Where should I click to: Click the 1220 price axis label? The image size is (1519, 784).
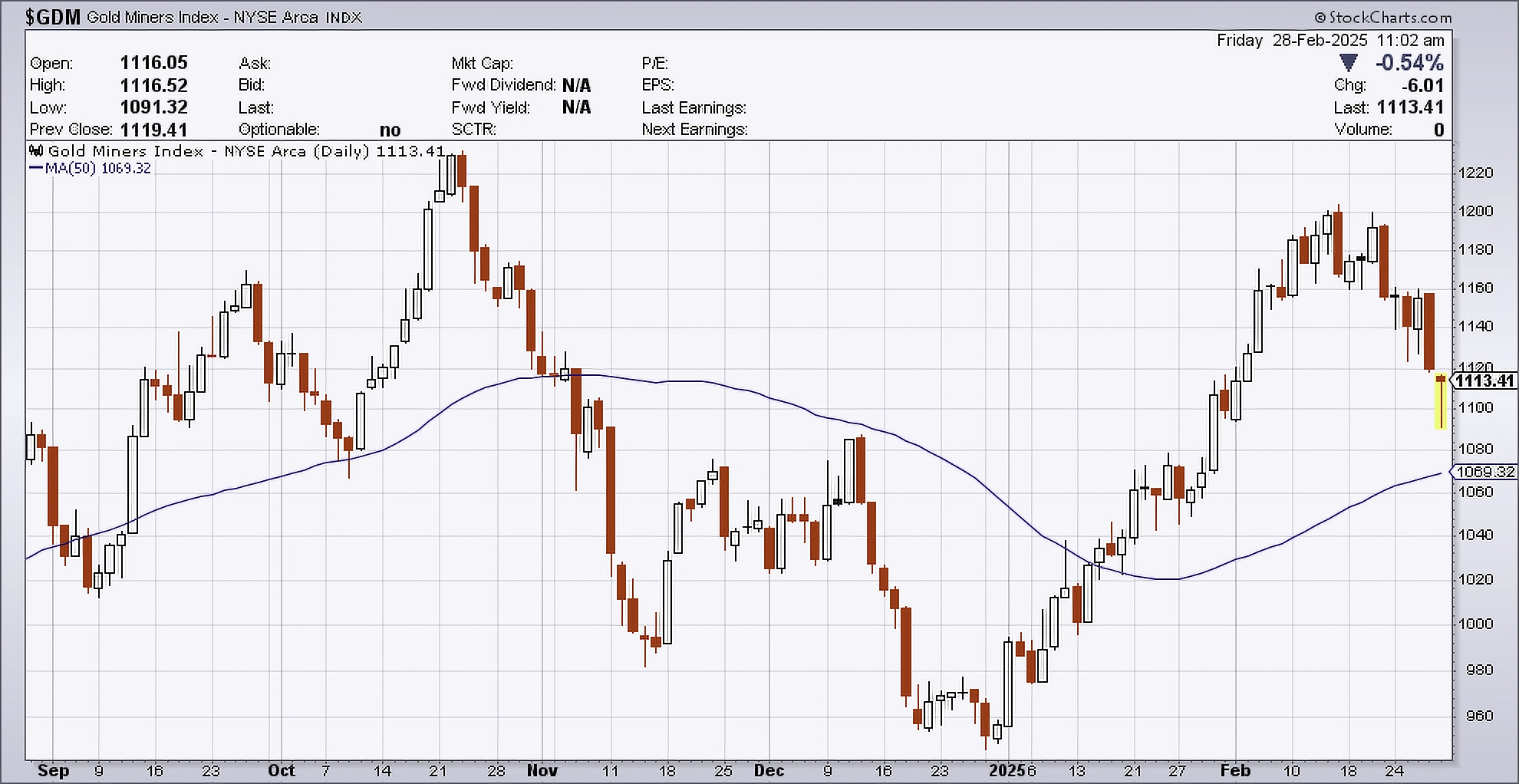click(1475, 173)
